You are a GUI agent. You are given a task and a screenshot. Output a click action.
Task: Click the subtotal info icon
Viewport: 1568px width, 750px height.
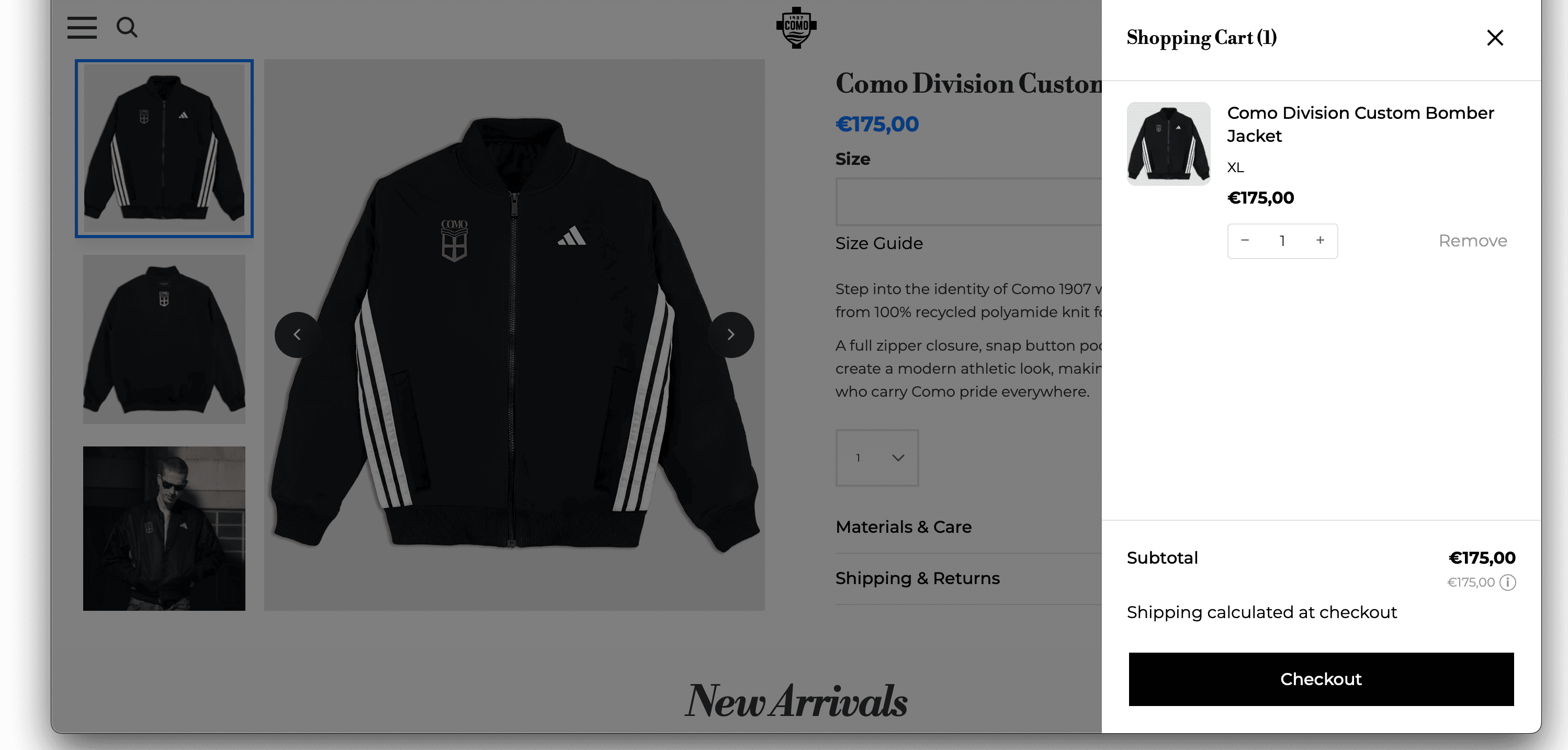coord(1508,583)
